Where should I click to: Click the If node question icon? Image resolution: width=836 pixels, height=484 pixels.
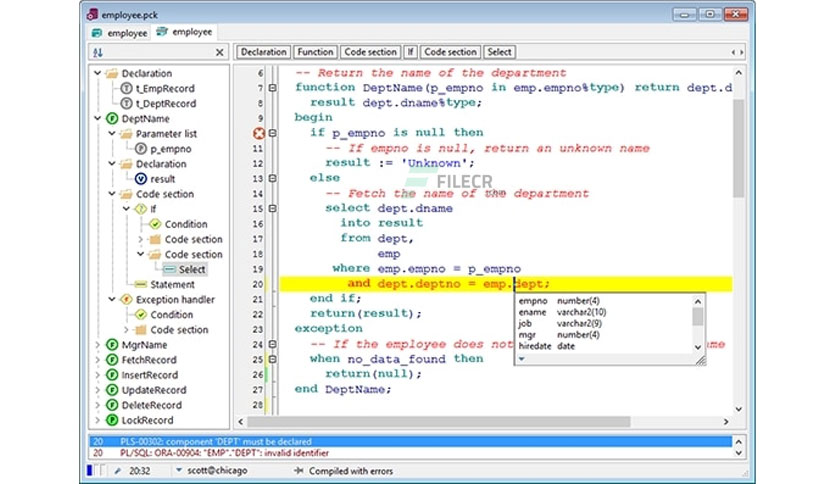pyautogui.click(x=141, y=209)
